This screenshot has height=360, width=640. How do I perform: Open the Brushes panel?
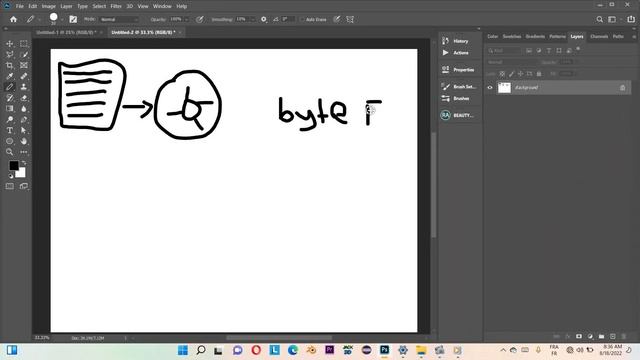click(457, 98)
